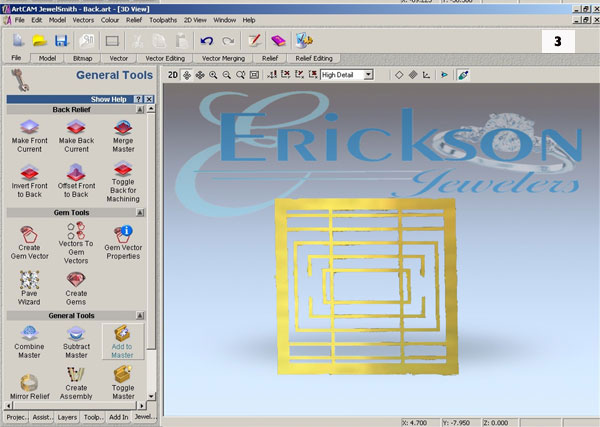Click the options checklist toolbar icon
Viewport: 600px width, 427px height.
[x=304, y=40]
